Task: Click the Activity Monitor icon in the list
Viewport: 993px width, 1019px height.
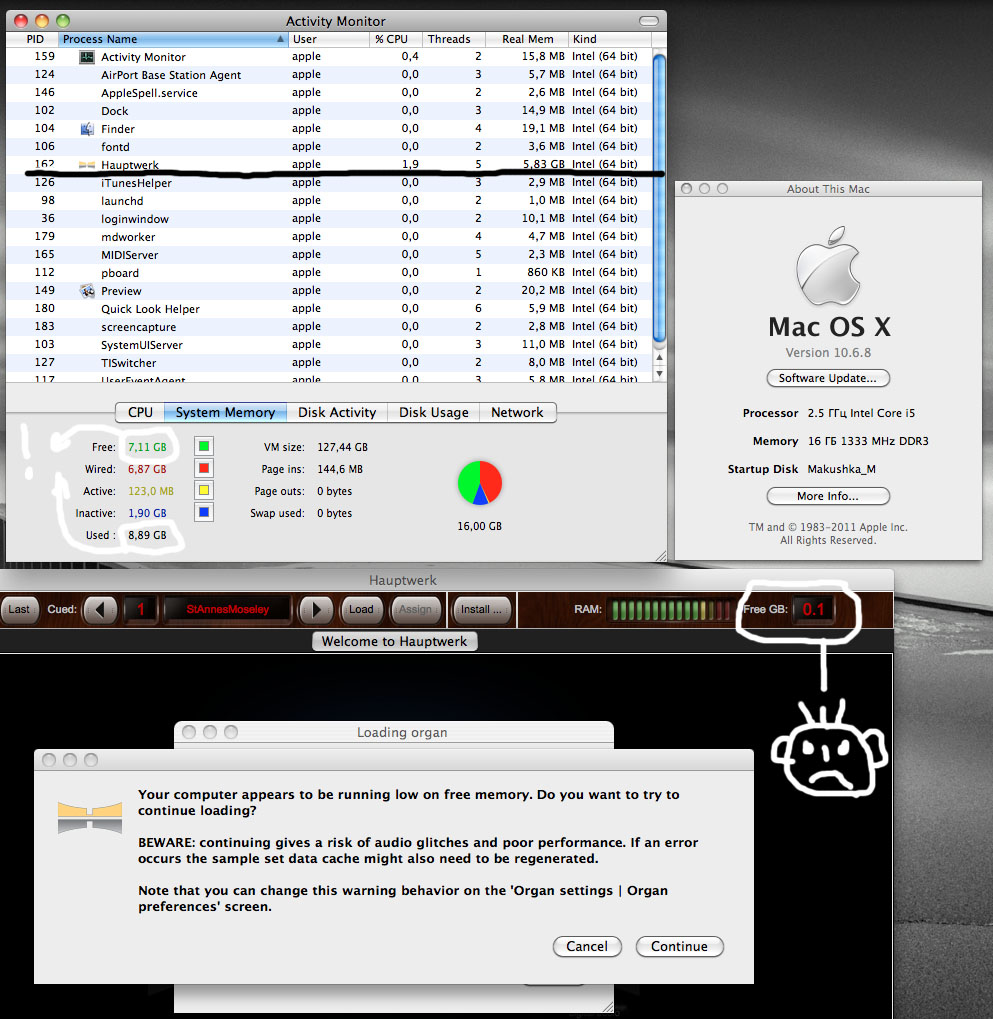Action: (86, 56)
